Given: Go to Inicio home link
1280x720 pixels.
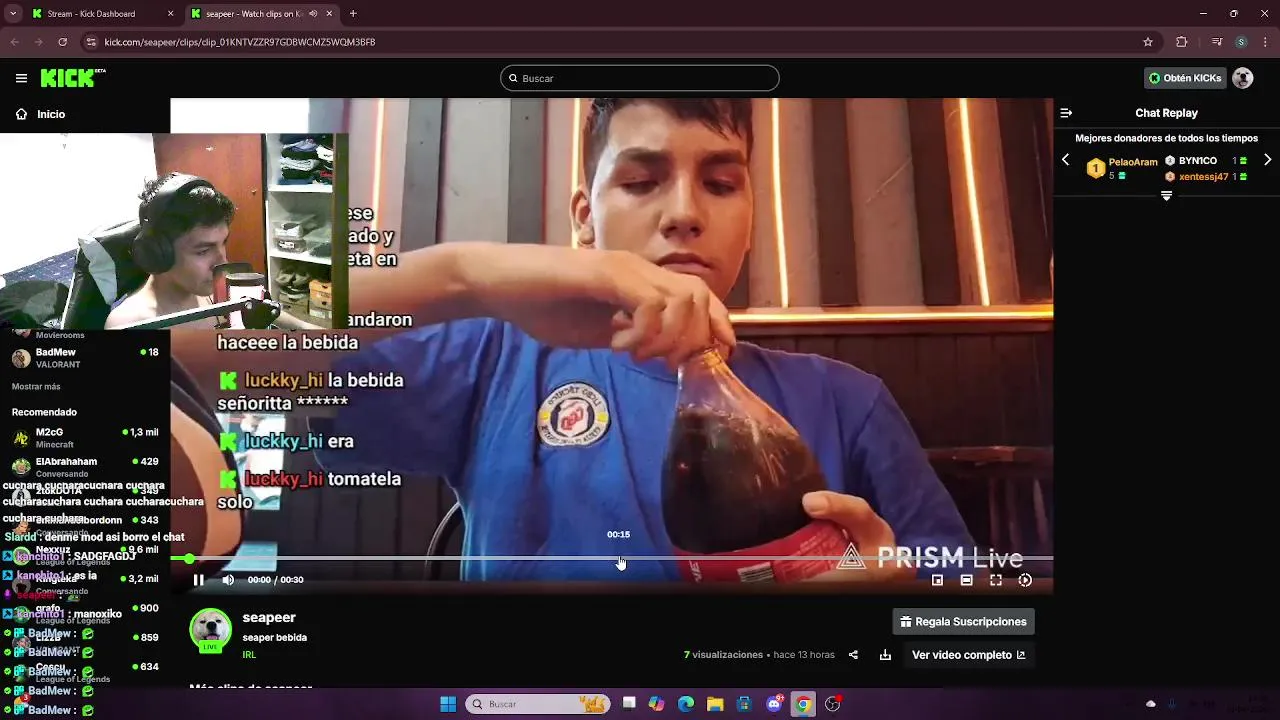Looking at the screenshot, I should click(x=40, y=114).
